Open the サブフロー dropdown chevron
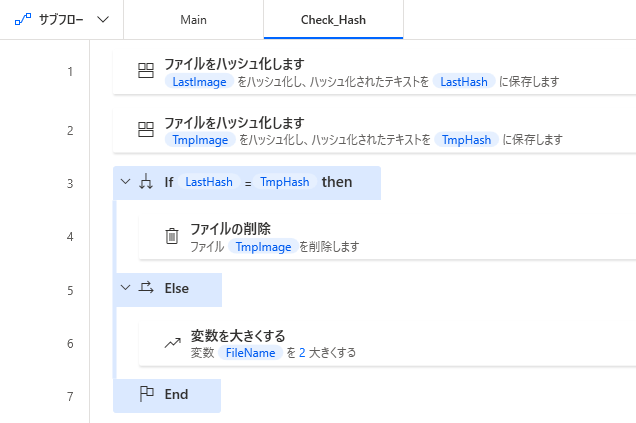The height and width of the screenshot is (423, 636). coord(104,20)
